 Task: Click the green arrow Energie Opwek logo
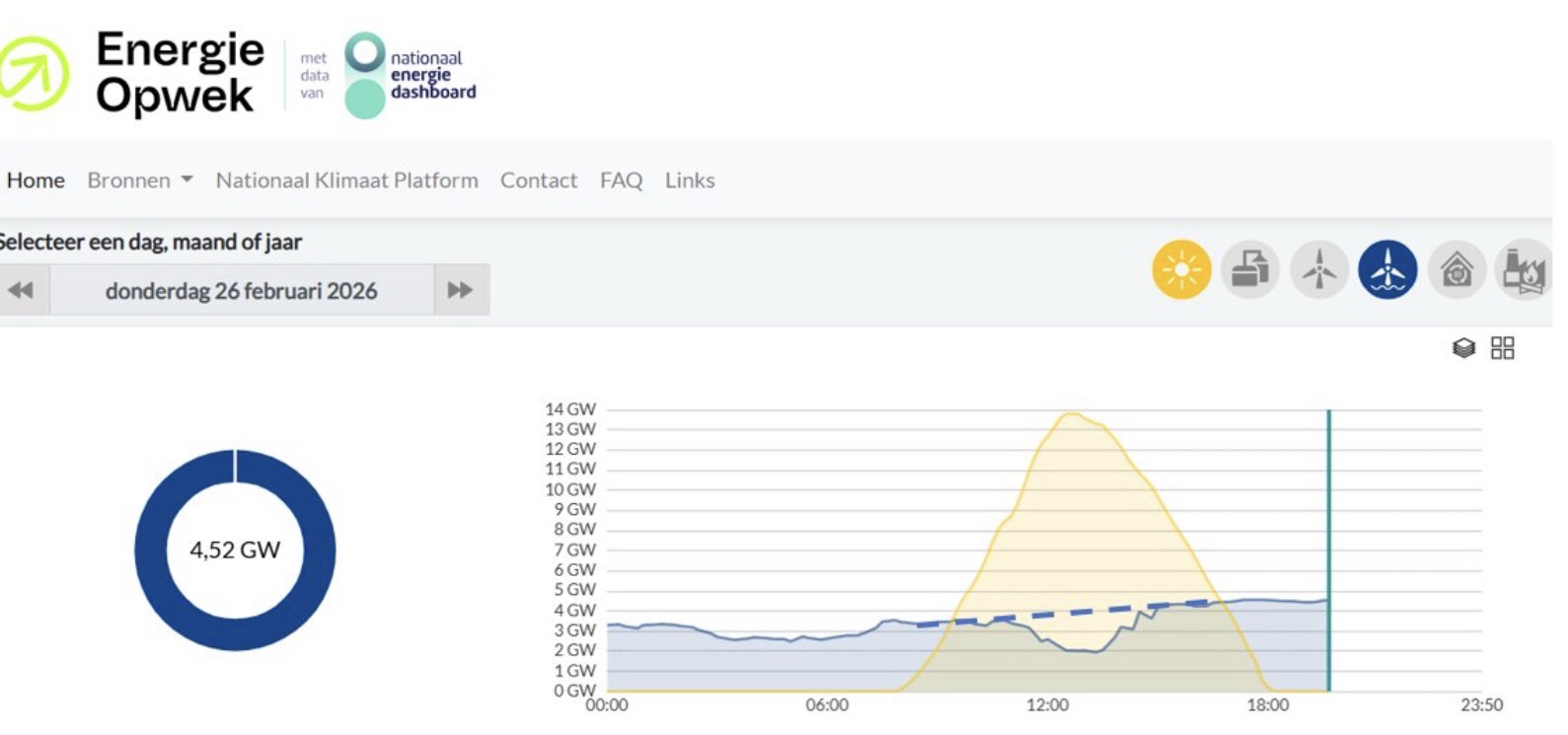click(35, 74)
